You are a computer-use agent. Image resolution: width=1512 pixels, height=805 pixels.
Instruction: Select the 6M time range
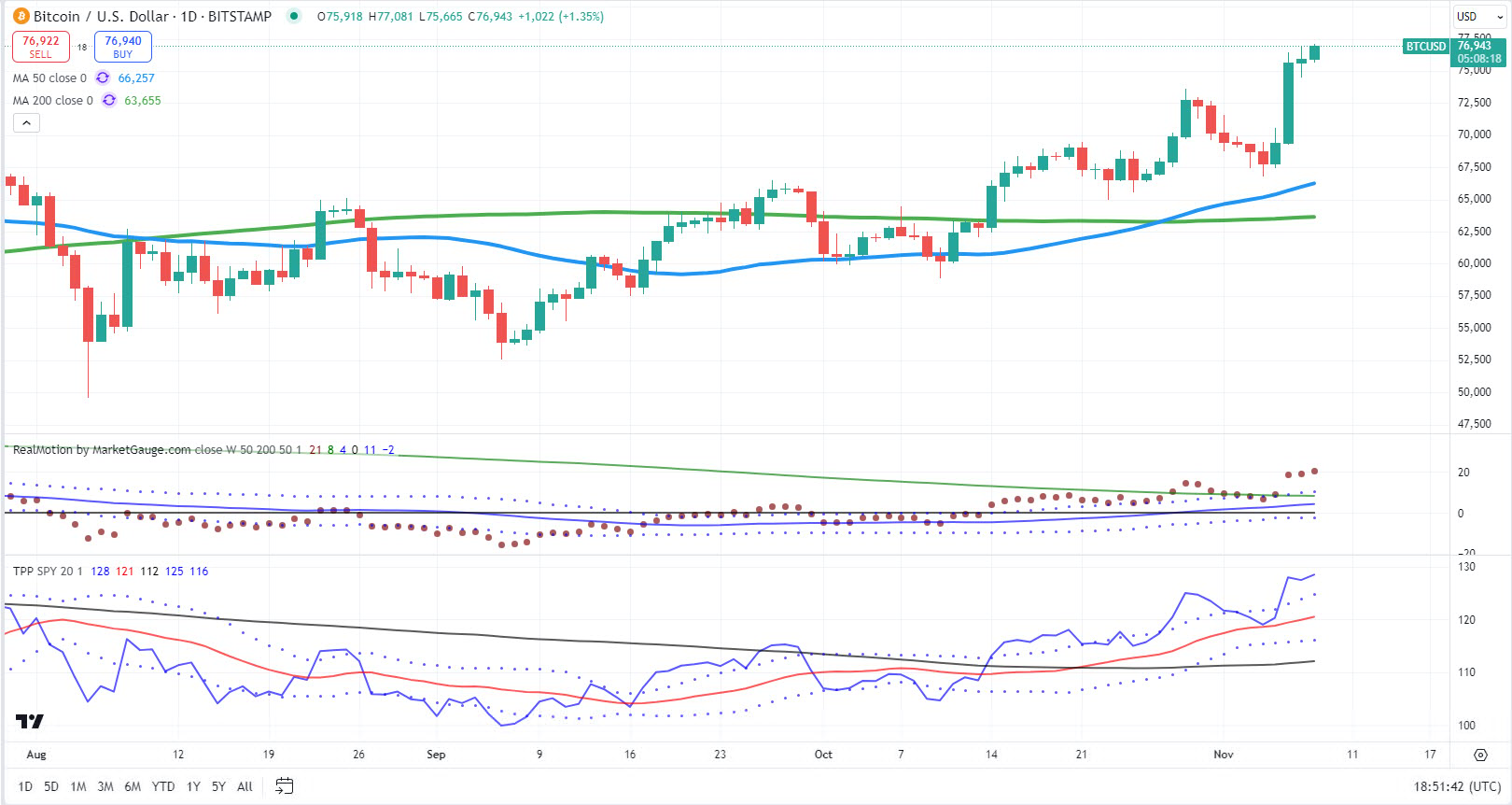pyautogui.click(x=133, y=786)
